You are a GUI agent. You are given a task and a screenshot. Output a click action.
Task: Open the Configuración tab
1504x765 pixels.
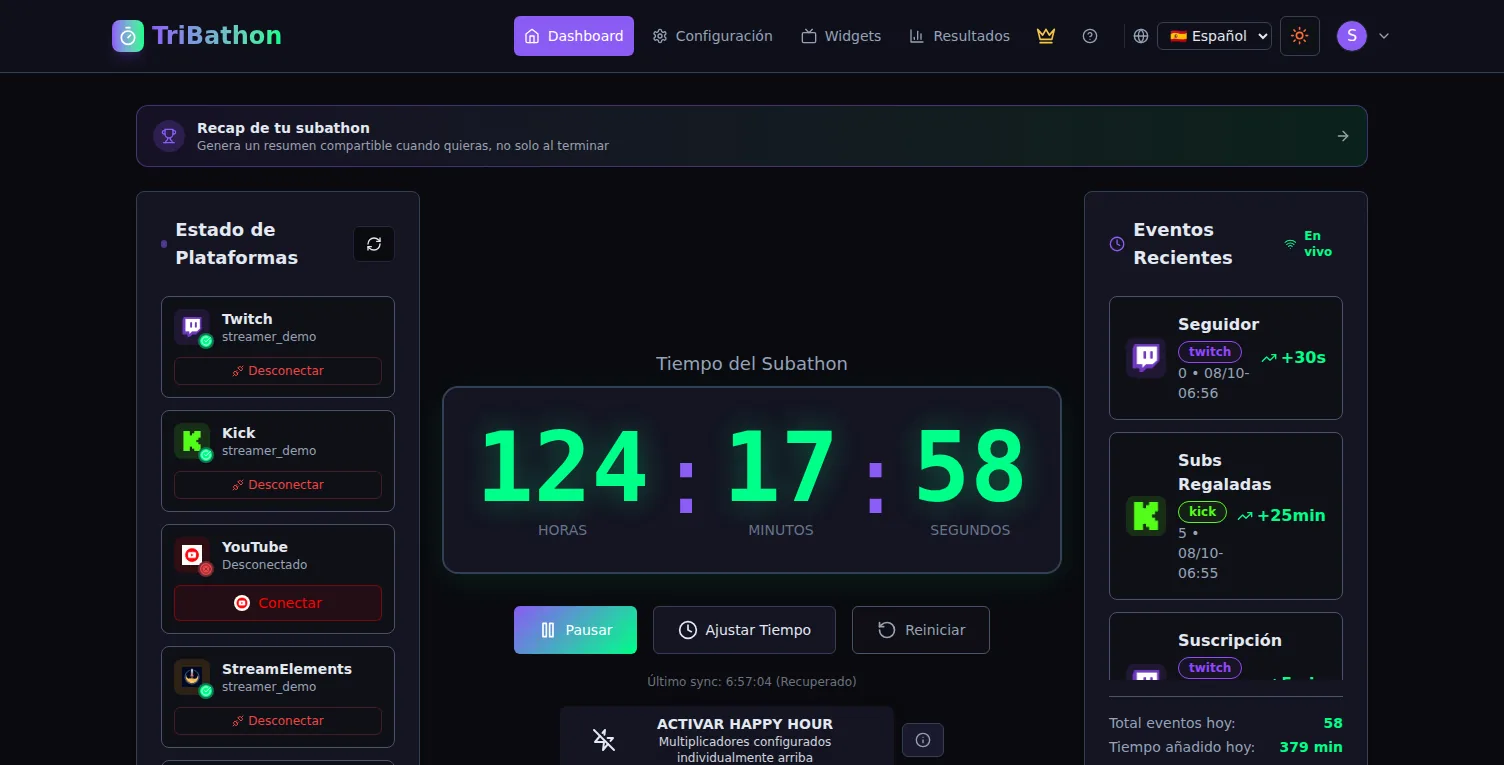[x=713, y=36]
